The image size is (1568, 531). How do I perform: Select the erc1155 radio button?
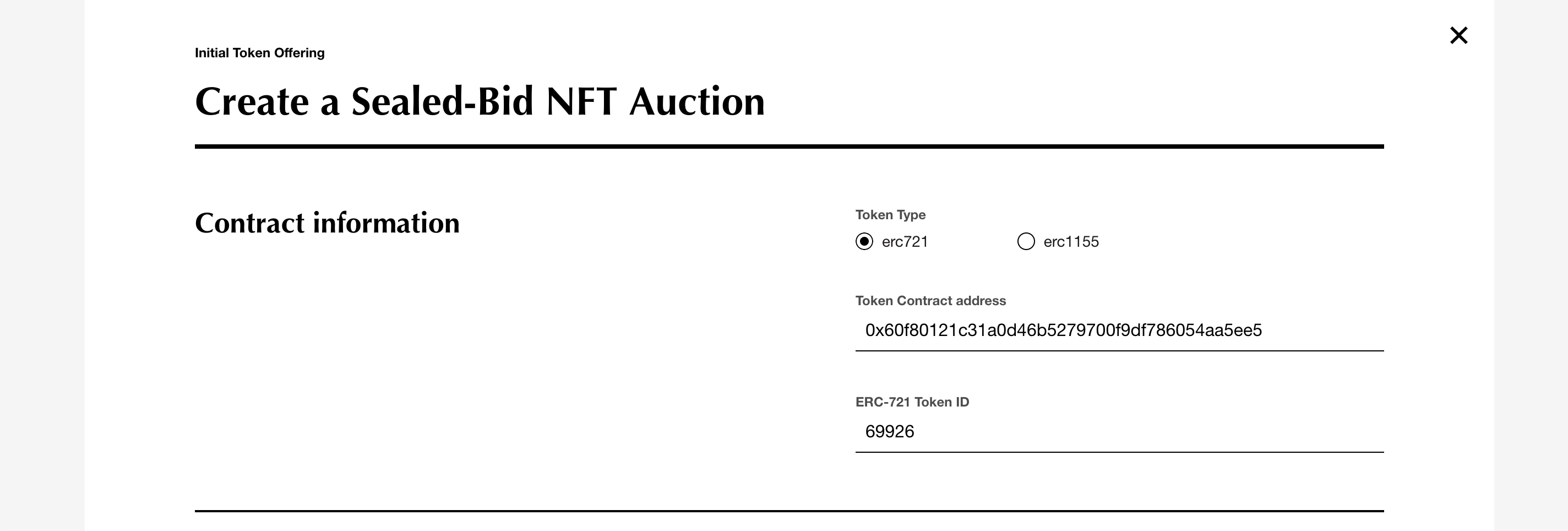point(1026,242)
